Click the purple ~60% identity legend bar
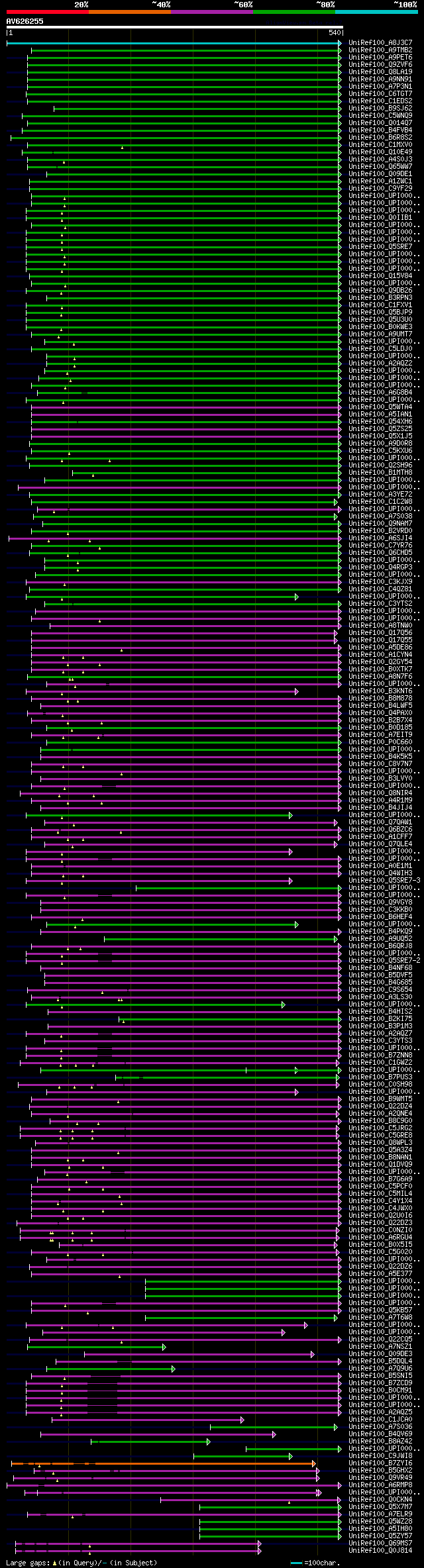This screenshot has height=1568, width=424. point(212,12)
